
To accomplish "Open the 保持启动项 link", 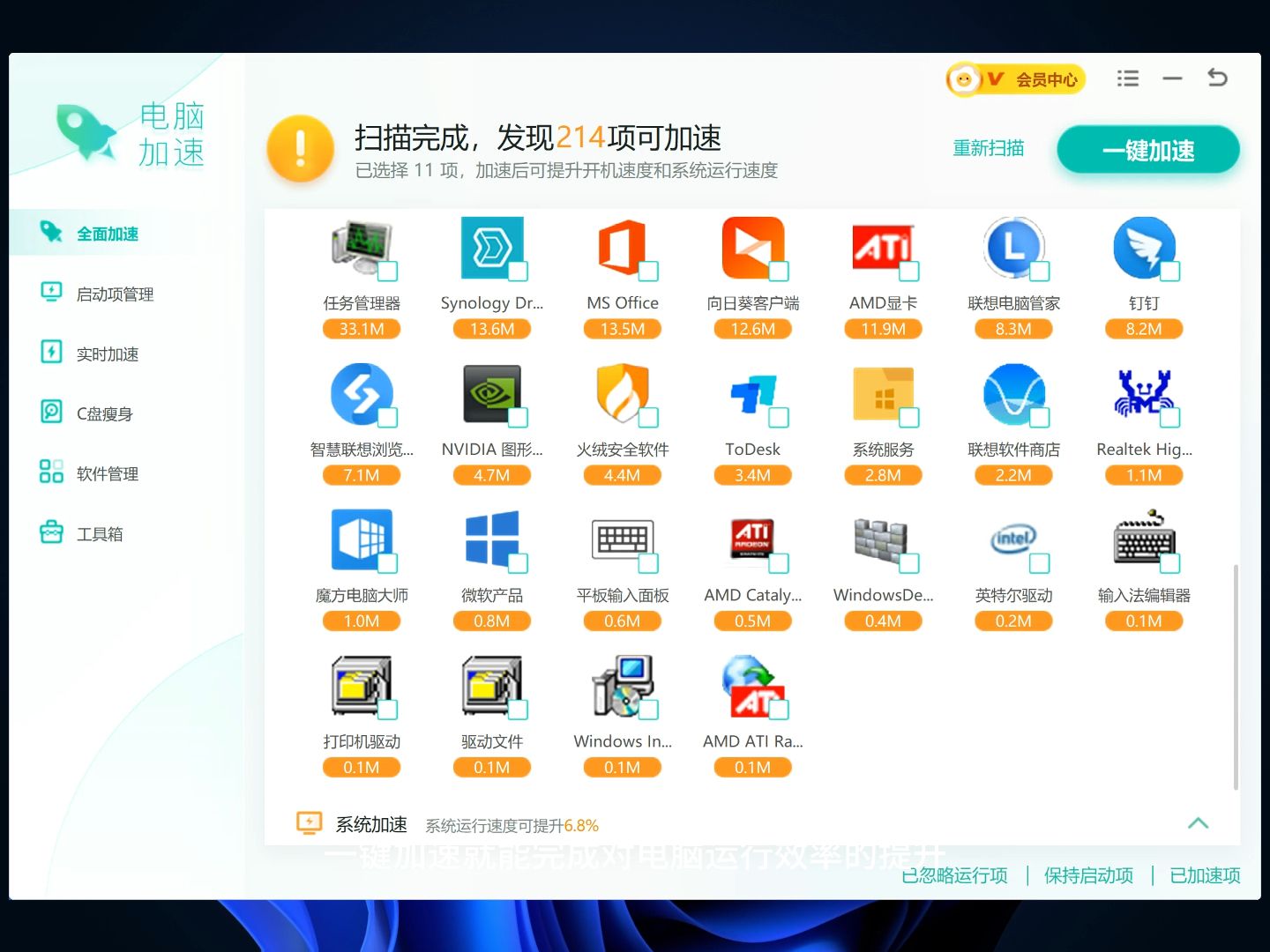I will click(x=1088, y=875).
